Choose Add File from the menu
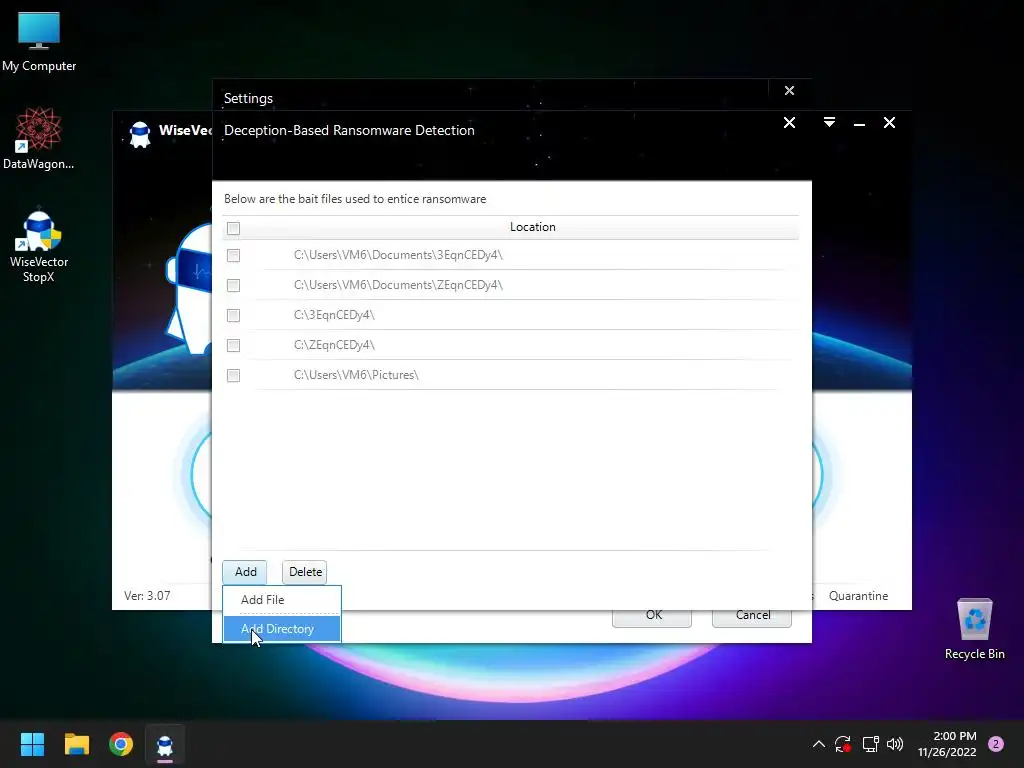The image size is (1024, 768). (281, 600)
